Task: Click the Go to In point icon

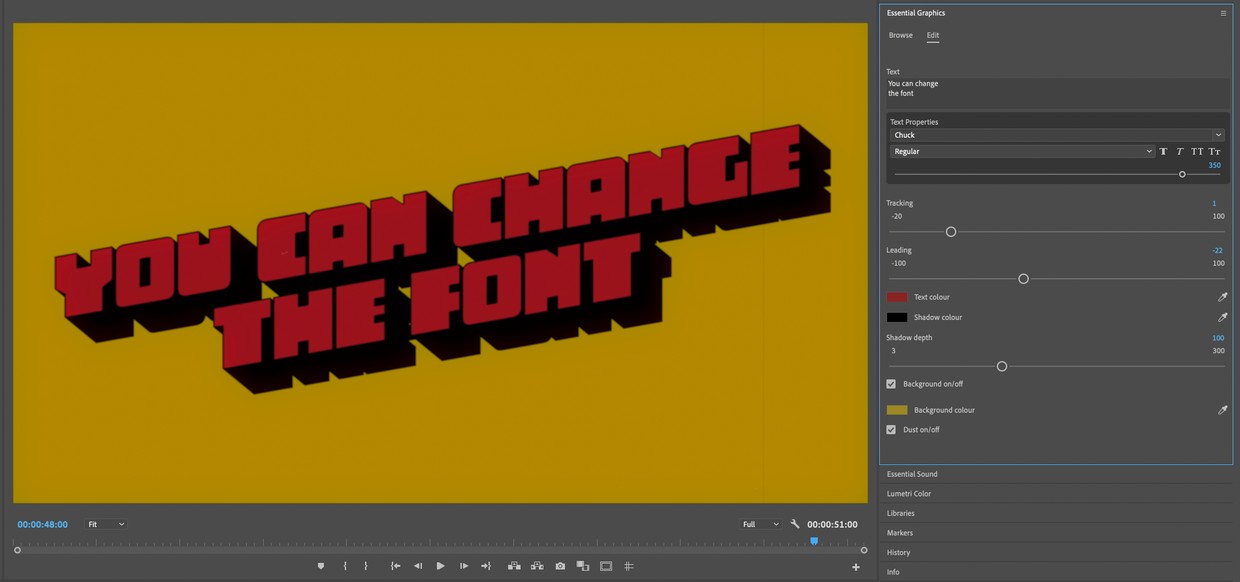Action: (395, 566)
